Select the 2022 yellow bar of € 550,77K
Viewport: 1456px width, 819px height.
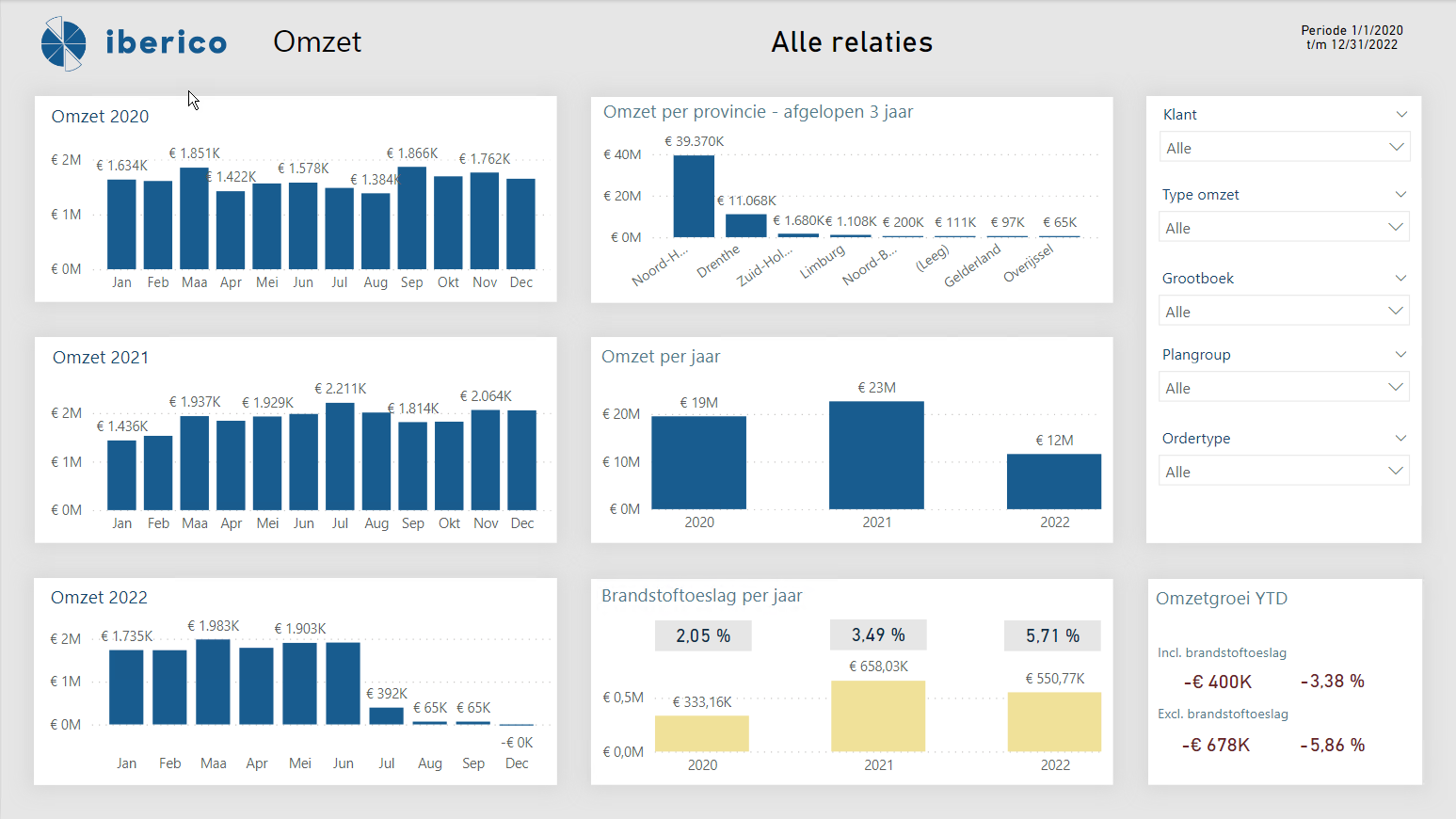1054,722
